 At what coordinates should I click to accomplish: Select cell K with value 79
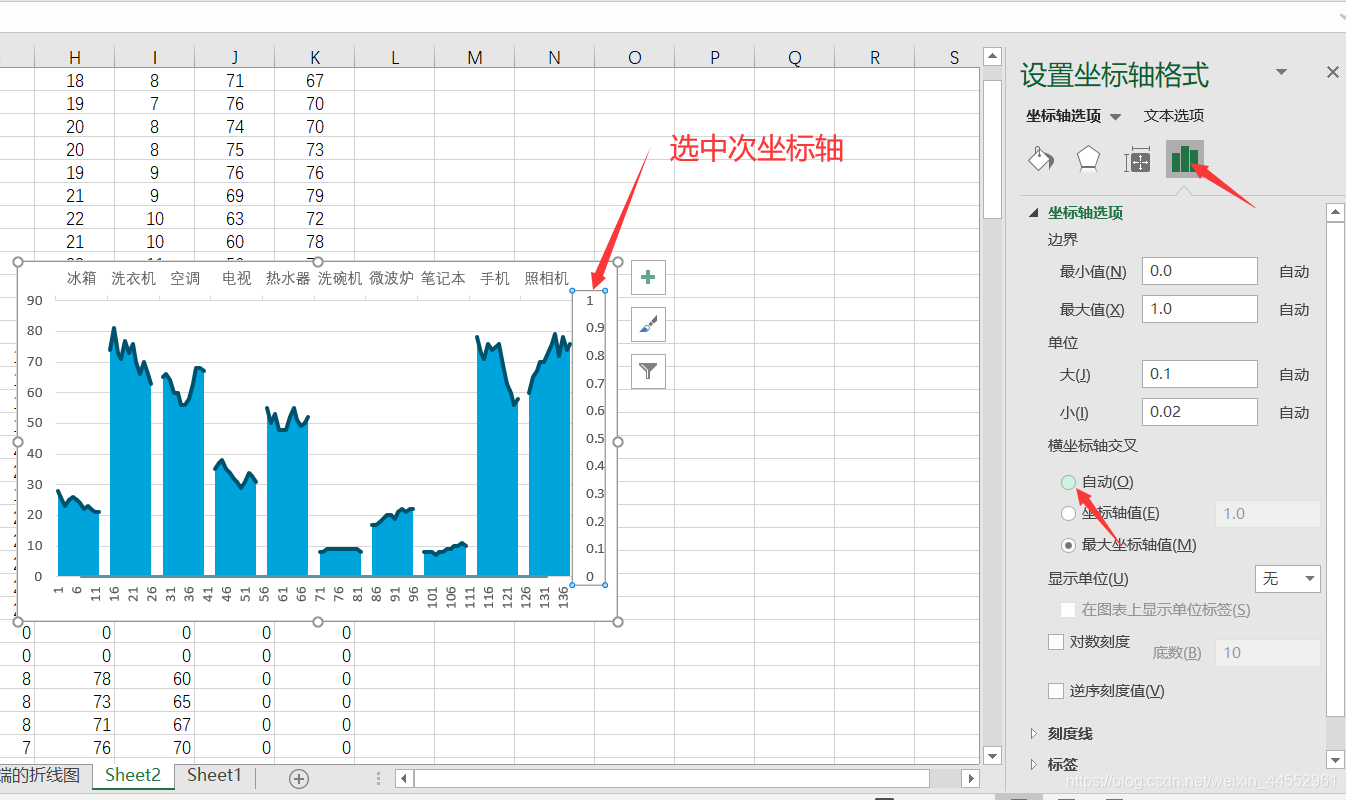[315, 196]
